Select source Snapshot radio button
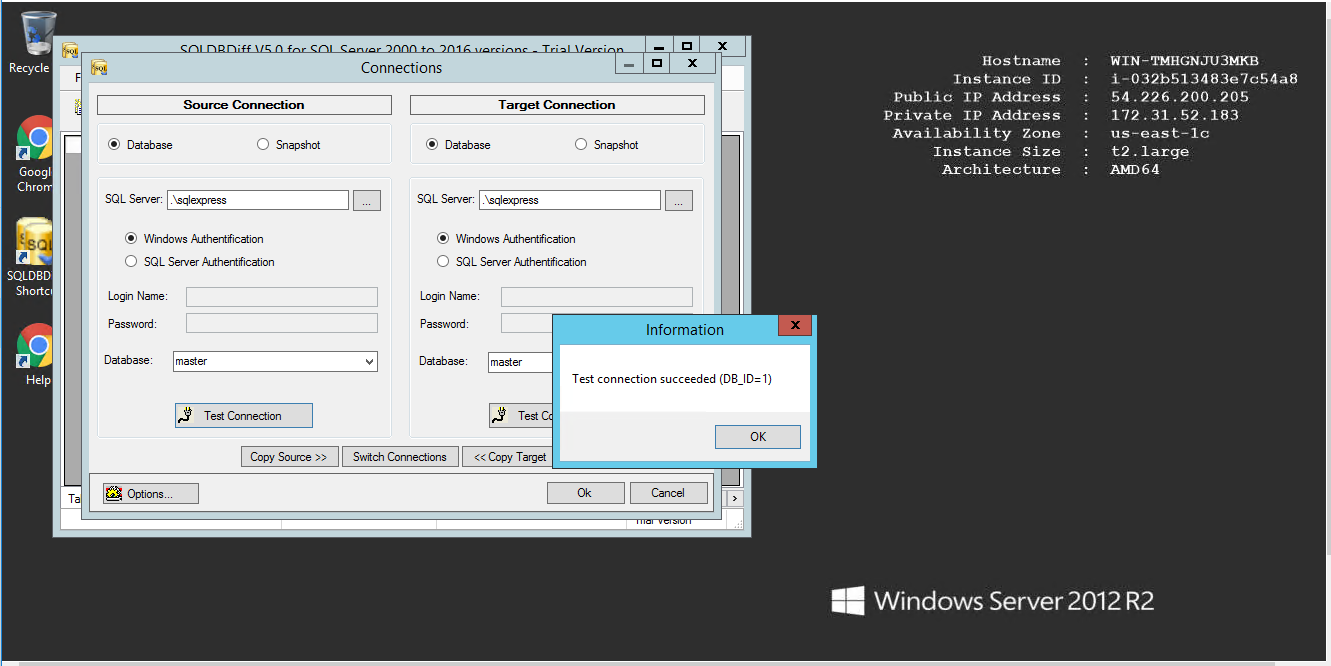 (264, 145)
